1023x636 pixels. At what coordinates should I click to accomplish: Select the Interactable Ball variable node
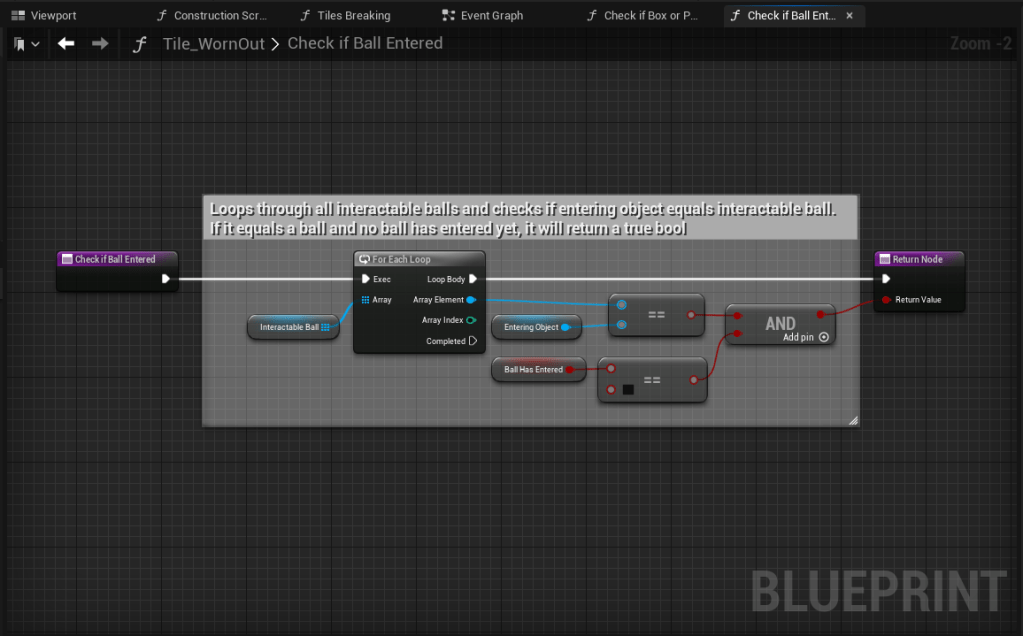(289, 327)
